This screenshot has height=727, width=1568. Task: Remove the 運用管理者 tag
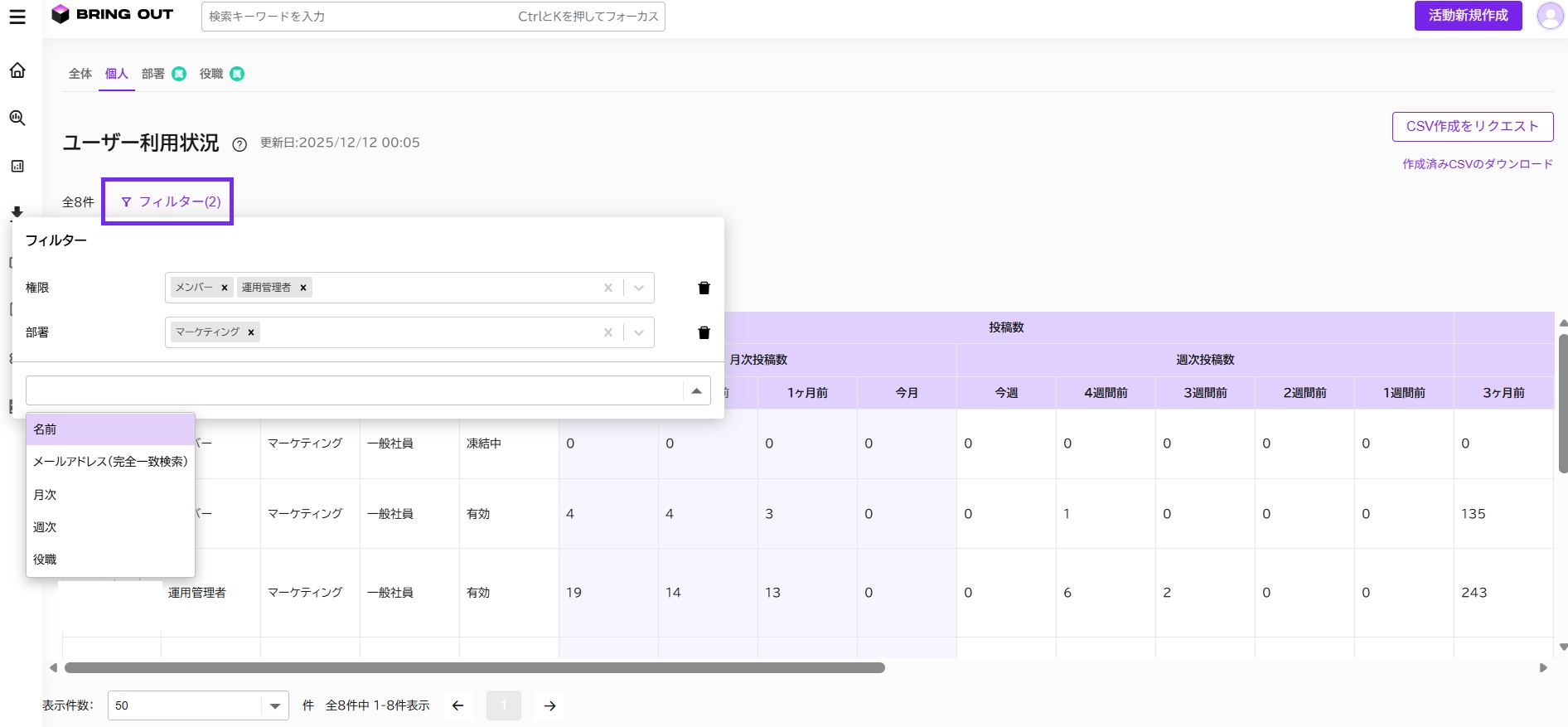click(x=303, y=288)
